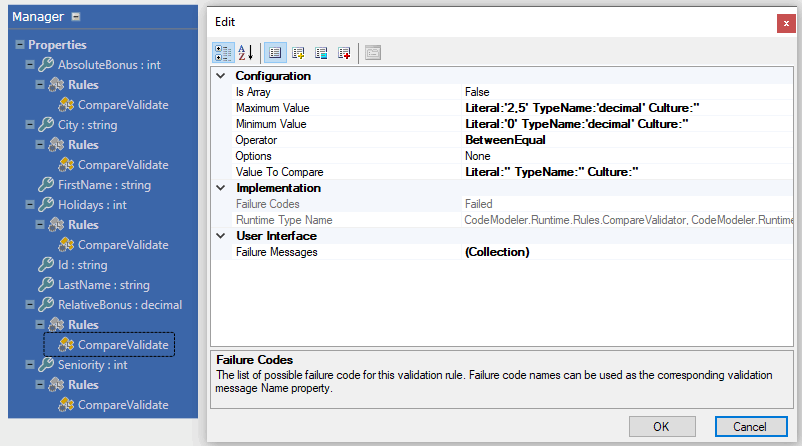The height and width of the screenshot is (446, 802).
Task: Select the Operator property label
Action: point(256,140)
